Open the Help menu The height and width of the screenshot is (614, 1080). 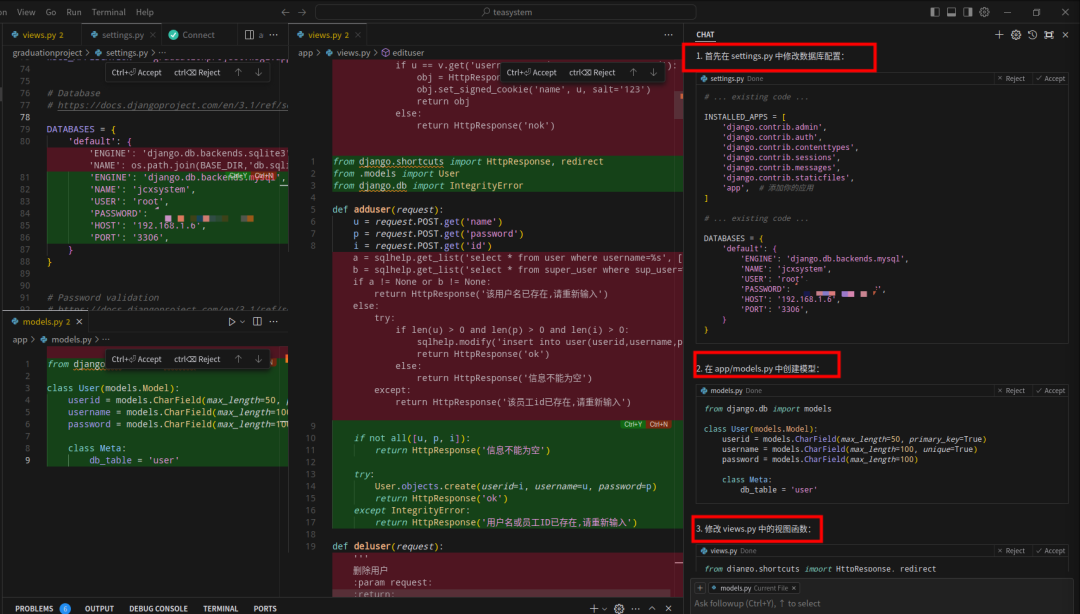click(145, 12)
